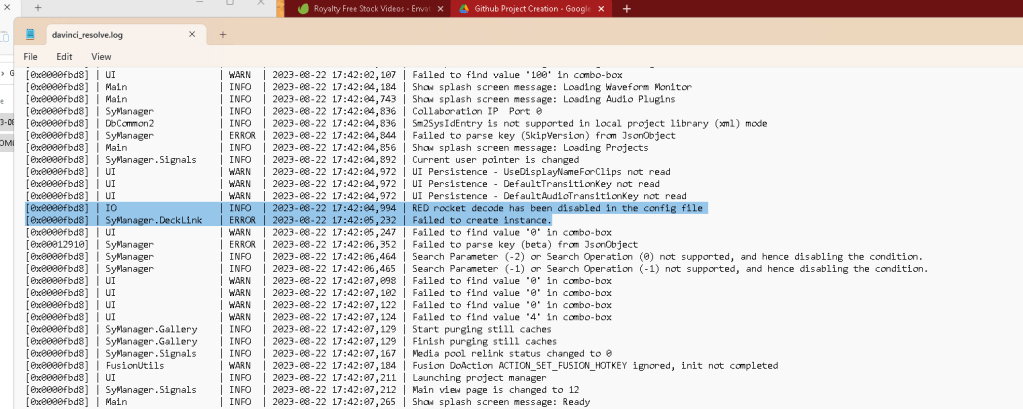Viewport: 1023px width, 409px height.
Task: Click 'Search Parameter (-1)' message line
Action: [670, 269]
